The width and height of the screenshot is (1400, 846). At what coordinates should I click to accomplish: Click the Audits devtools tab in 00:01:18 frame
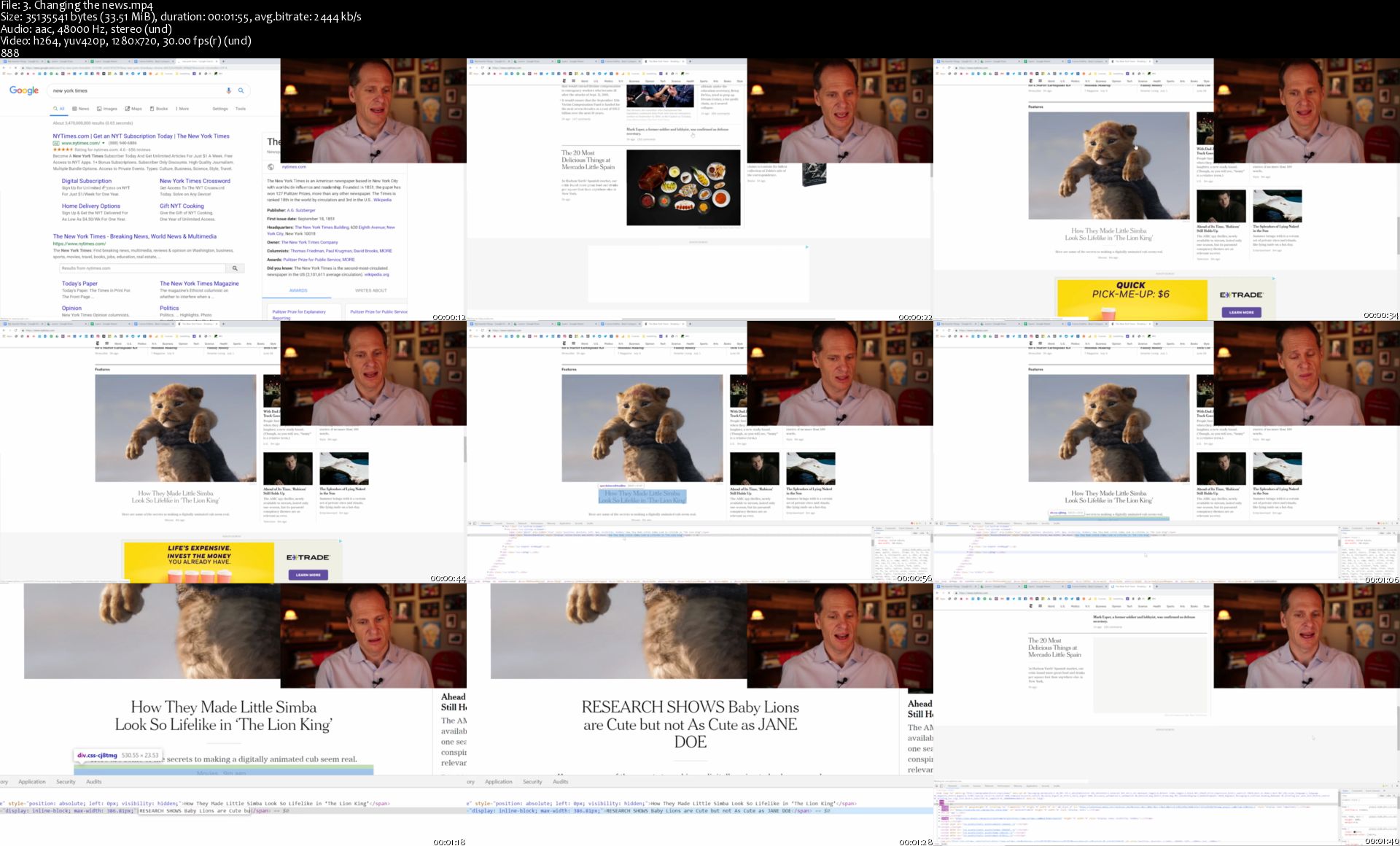(x=94, y=782)
